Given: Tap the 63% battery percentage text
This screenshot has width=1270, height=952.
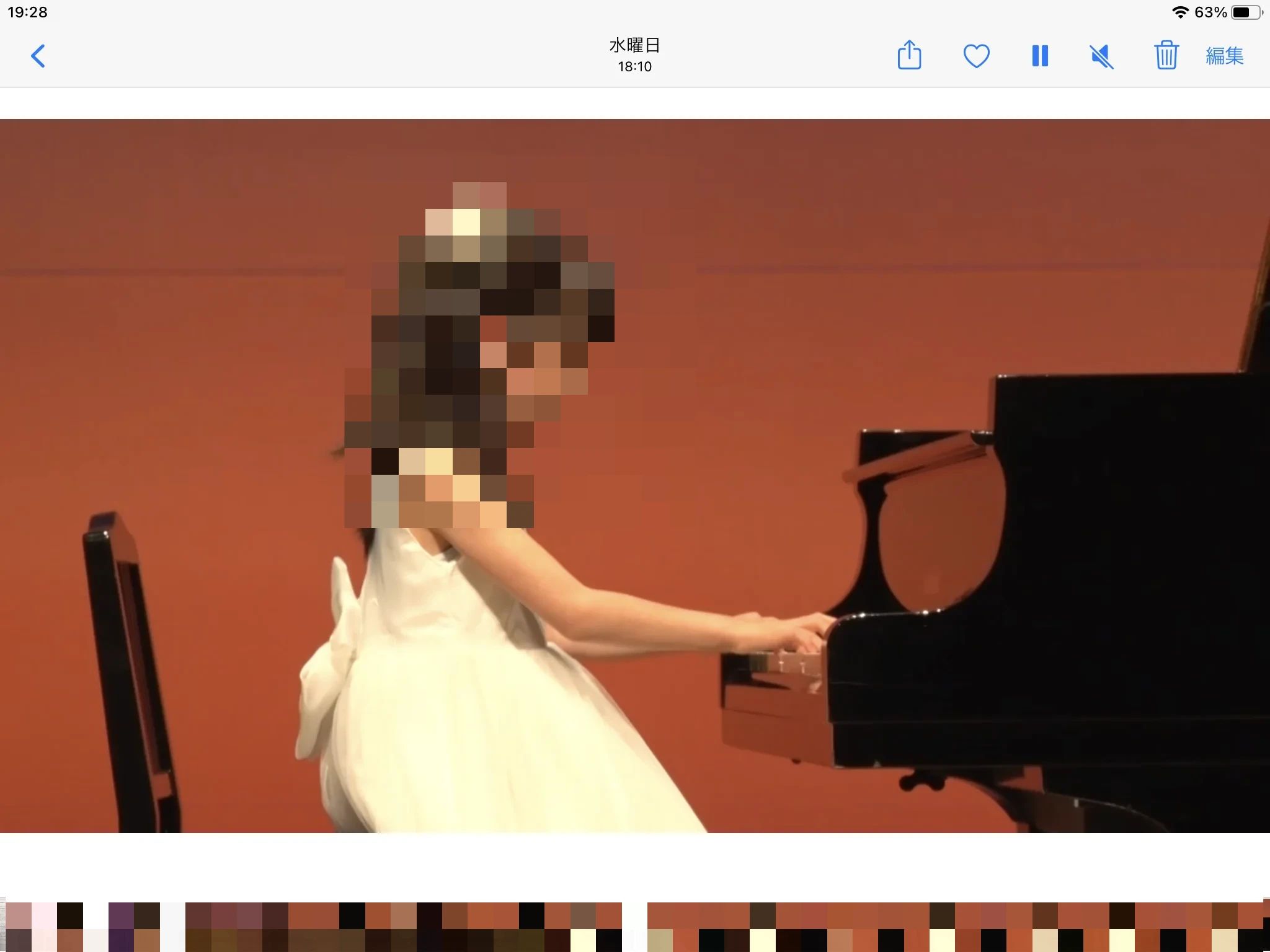Looking at the screenshot, I should [1210, 12].
